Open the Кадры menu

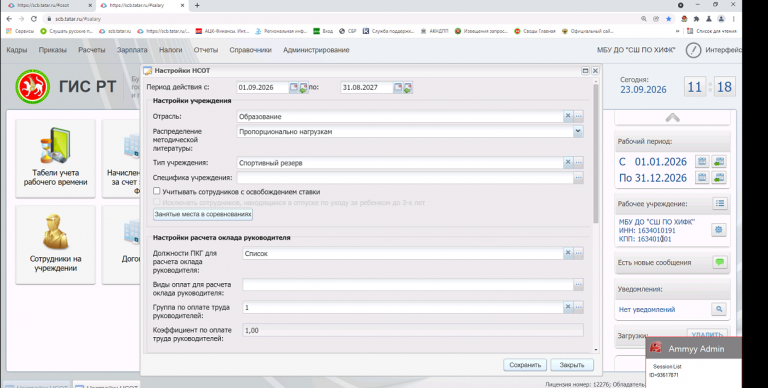click(x=17, y=50)
